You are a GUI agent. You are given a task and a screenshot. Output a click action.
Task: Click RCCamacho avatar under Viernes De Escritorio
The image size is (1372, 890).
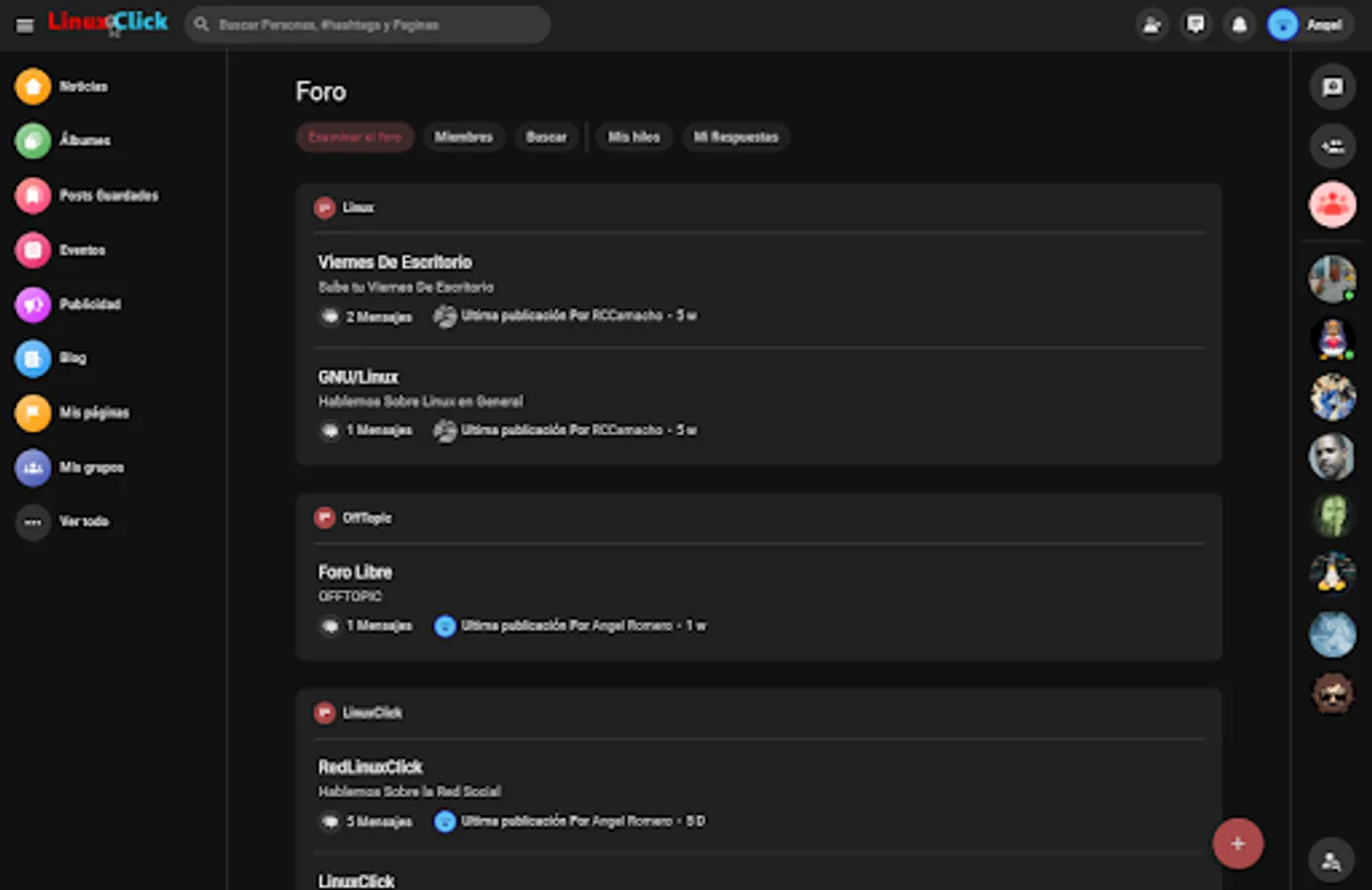pos(446,316)
